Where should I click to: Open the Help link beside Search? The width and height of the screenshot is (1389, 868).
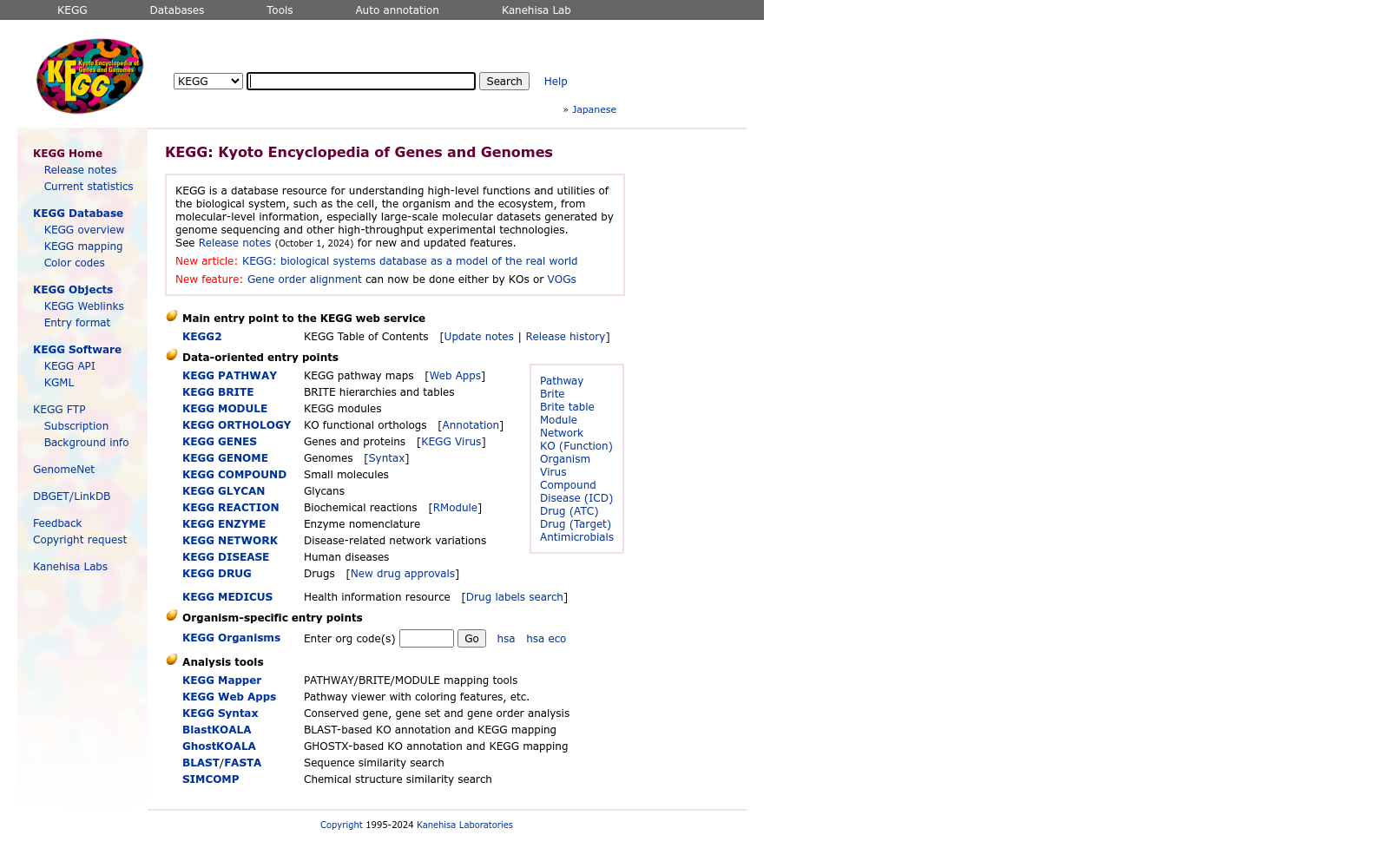coord(556,82)
